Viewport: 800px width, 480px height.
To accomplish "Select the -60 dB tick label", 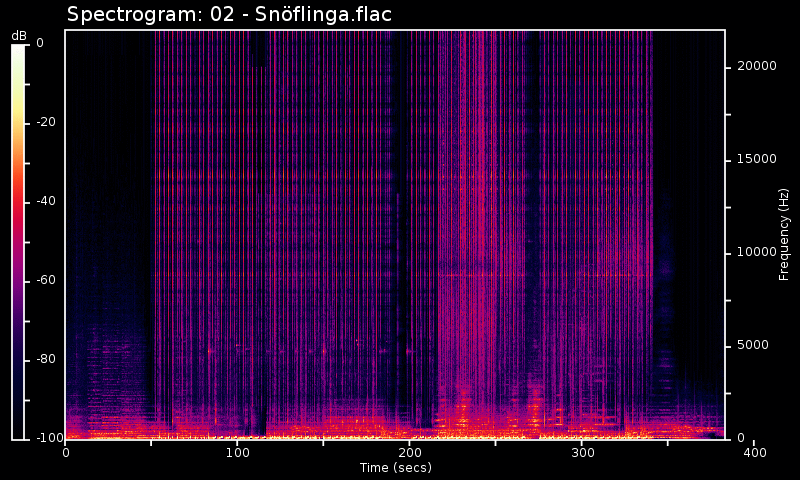I will 46,280.
